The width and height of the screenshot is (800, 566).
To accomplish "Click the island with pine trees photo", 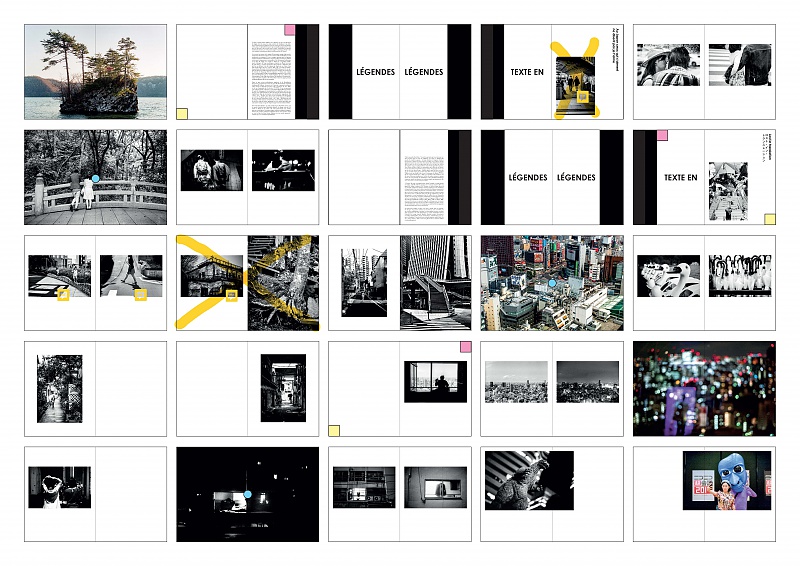I will [96, 72].
